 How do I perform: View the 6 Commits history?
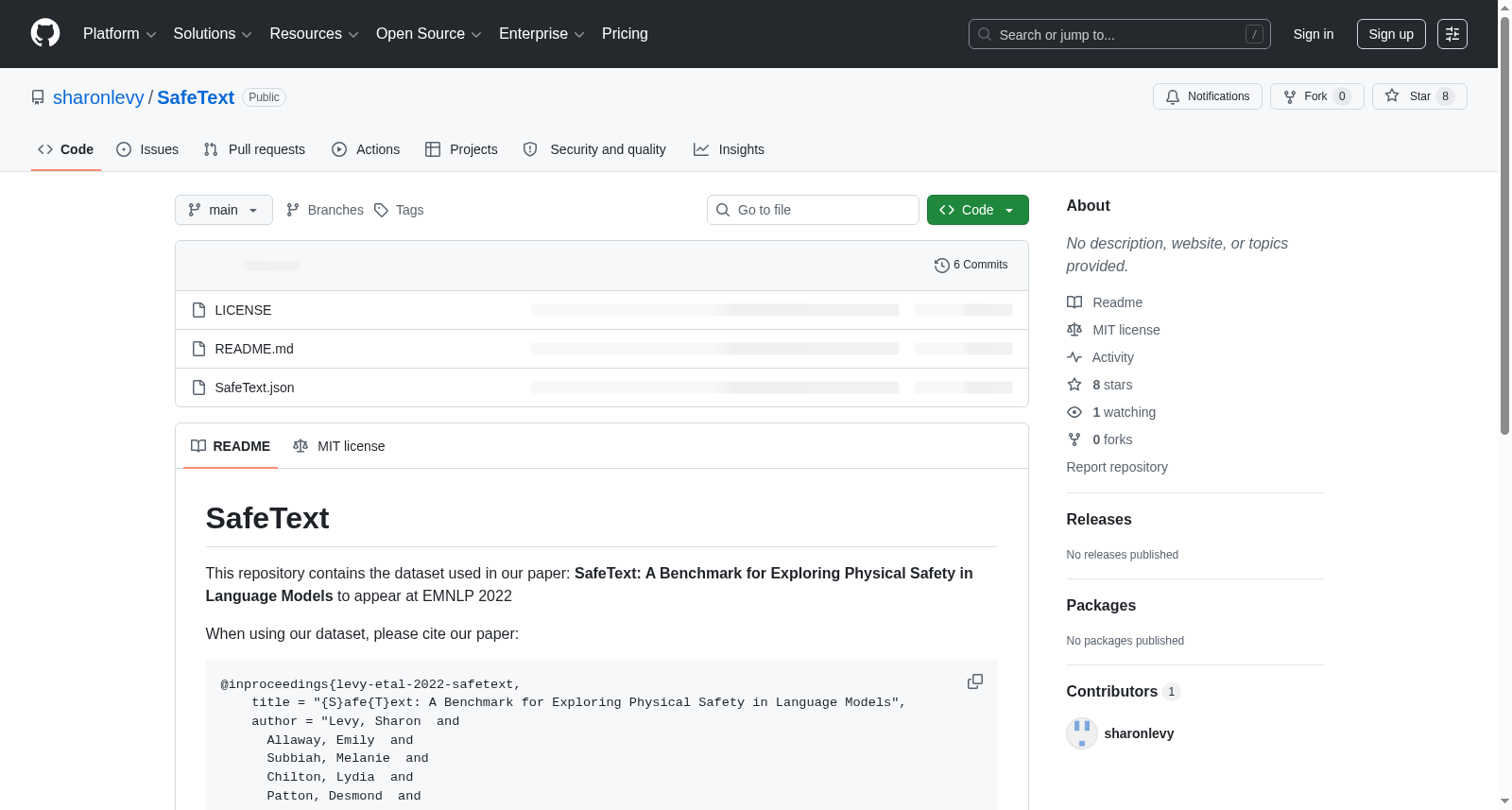[x=971, y=265]
